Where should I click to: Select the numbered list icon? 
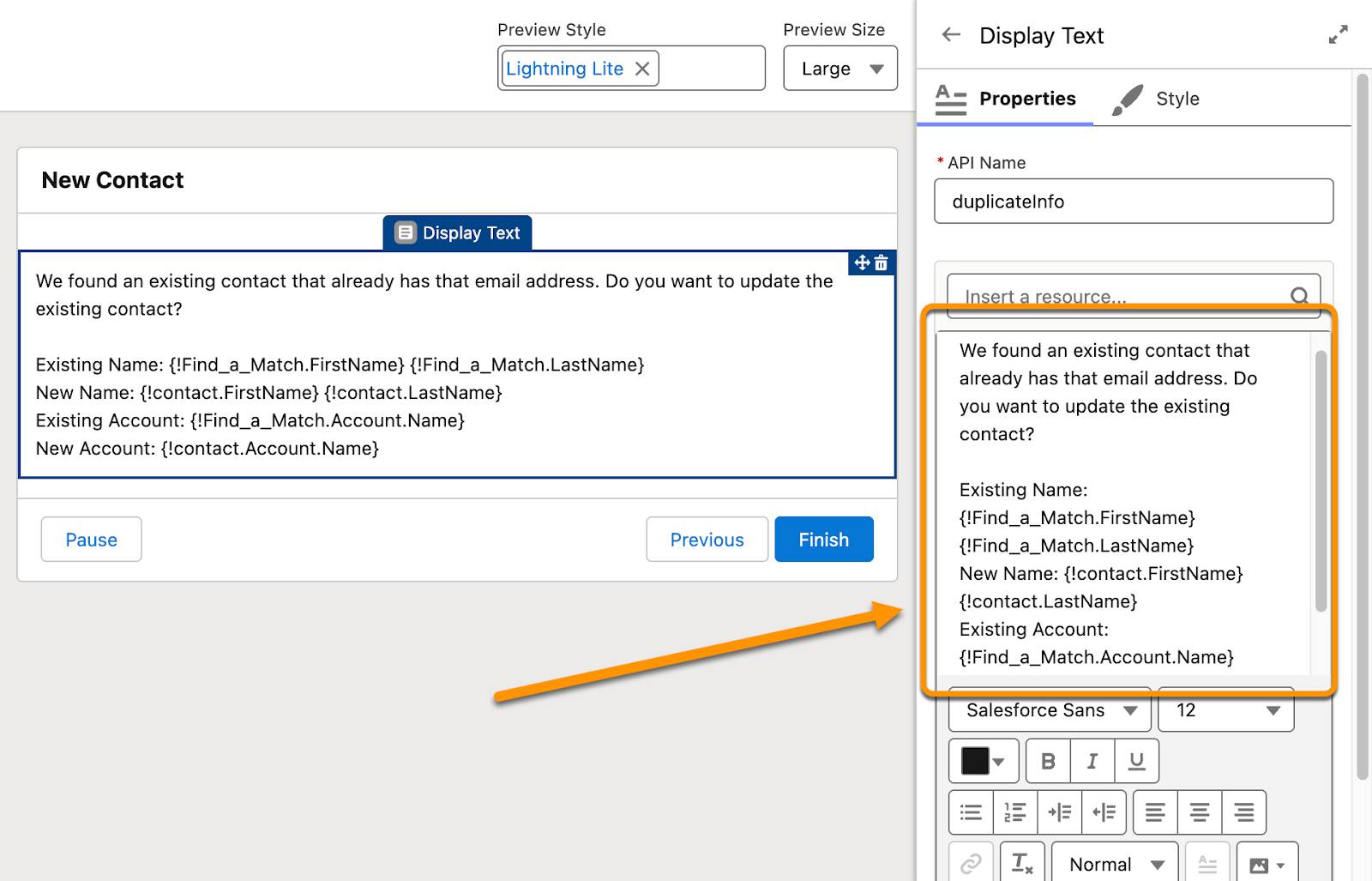coord(1014,812)
